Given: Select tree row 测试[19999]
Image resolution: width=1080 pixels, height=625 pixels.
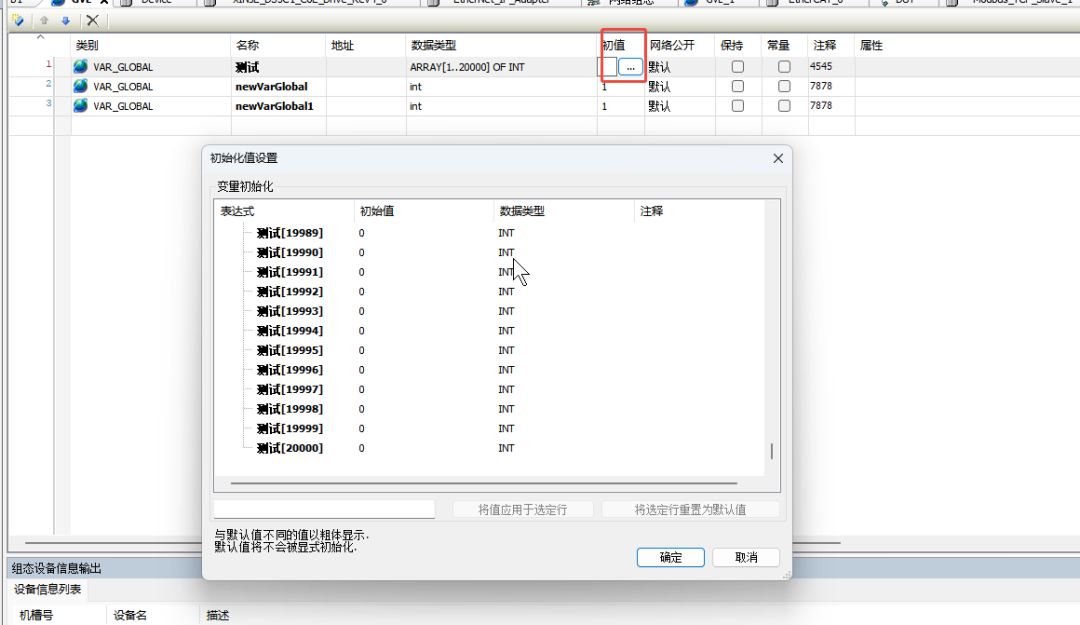Looking at the screenshot, I should coord(289,429).
